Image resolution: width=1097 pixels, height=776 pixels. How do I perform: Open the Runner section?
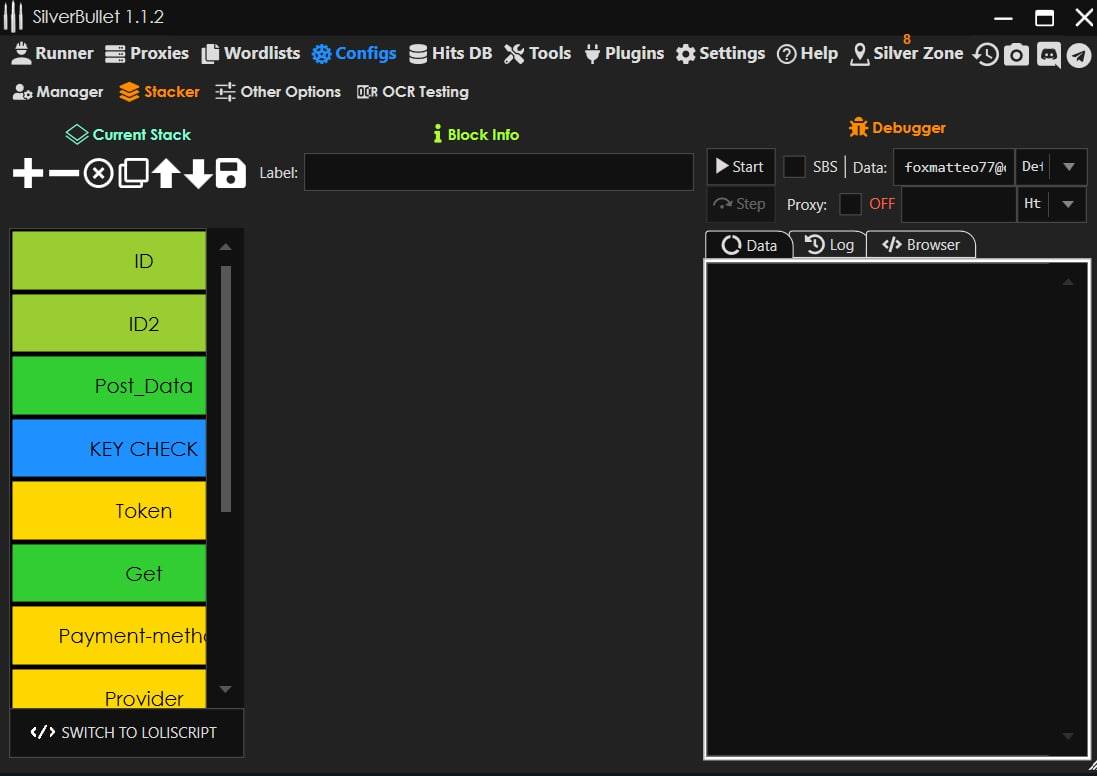pos(52,53)
